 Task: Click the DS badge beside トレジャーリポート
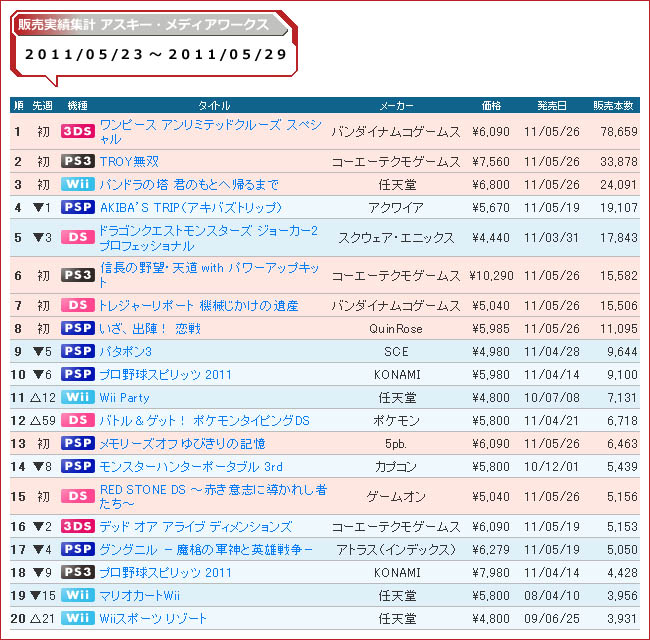pyautogui.click(x=78, y=305)
